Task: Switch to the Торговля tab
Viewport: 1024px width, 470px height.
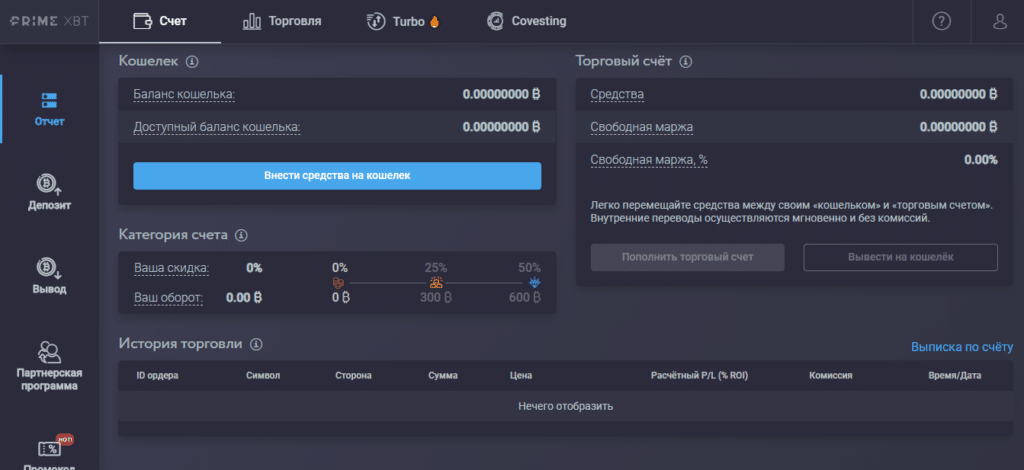Action: (x=282, y=21)
